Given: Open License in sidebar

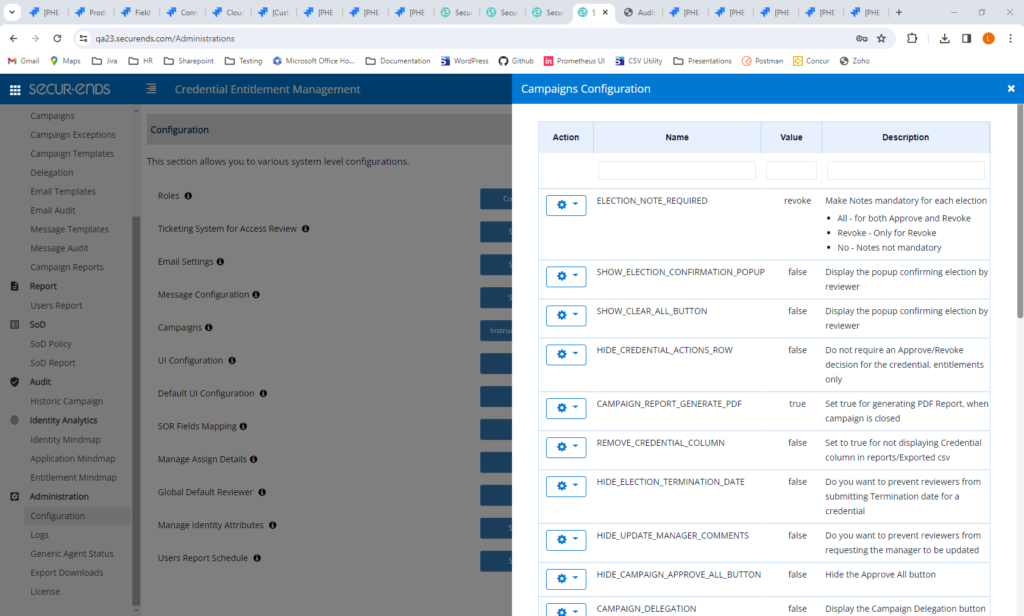Looking at the screenshot, I should tap(45, 591).
